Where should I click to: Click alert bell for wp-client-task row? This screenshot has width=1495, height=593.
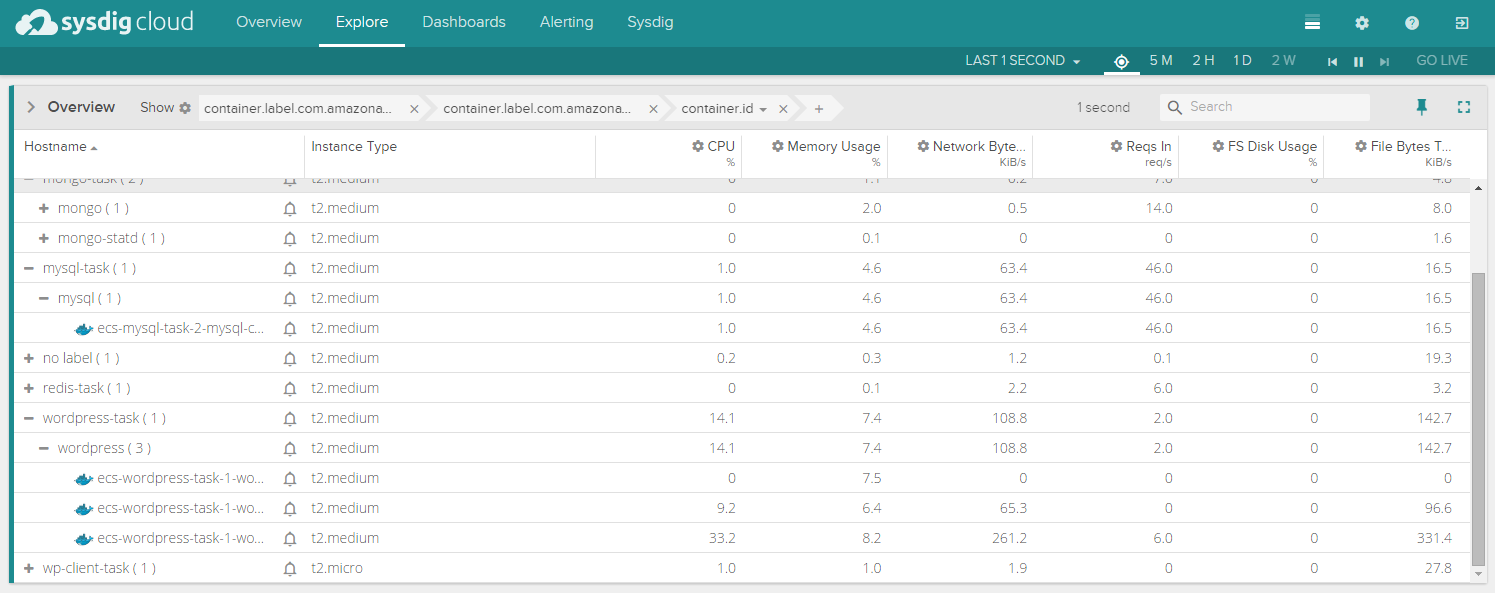coord(290,569)
